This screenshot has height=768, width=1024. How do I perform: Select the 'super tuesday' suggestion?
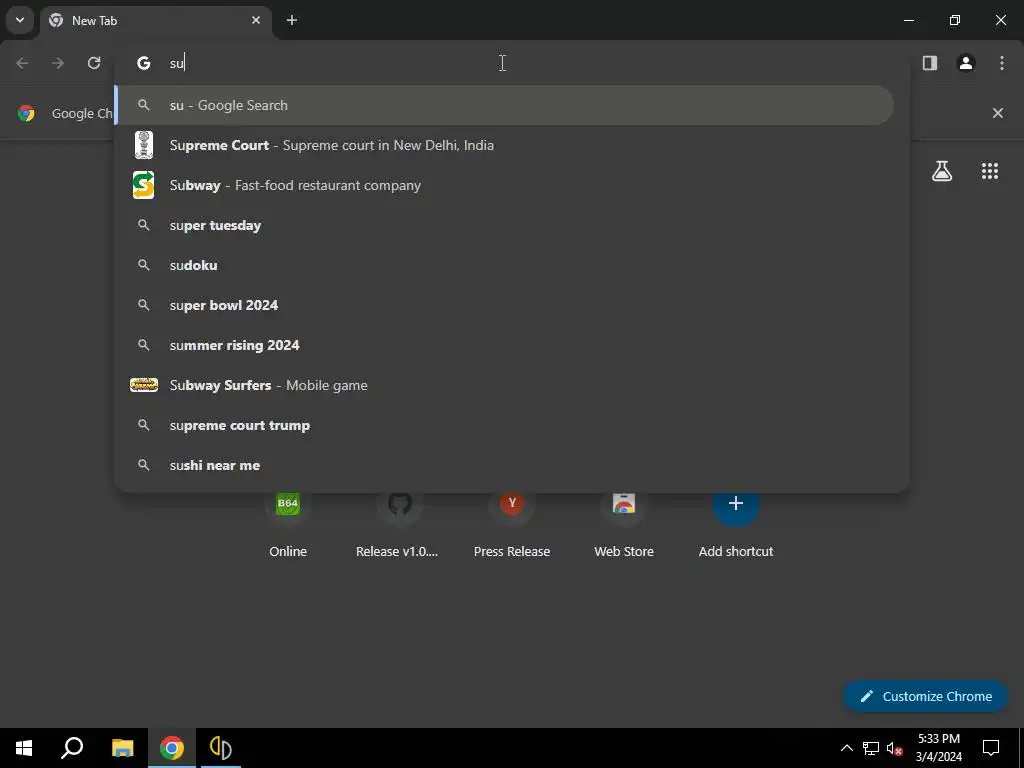coord(504,225)
